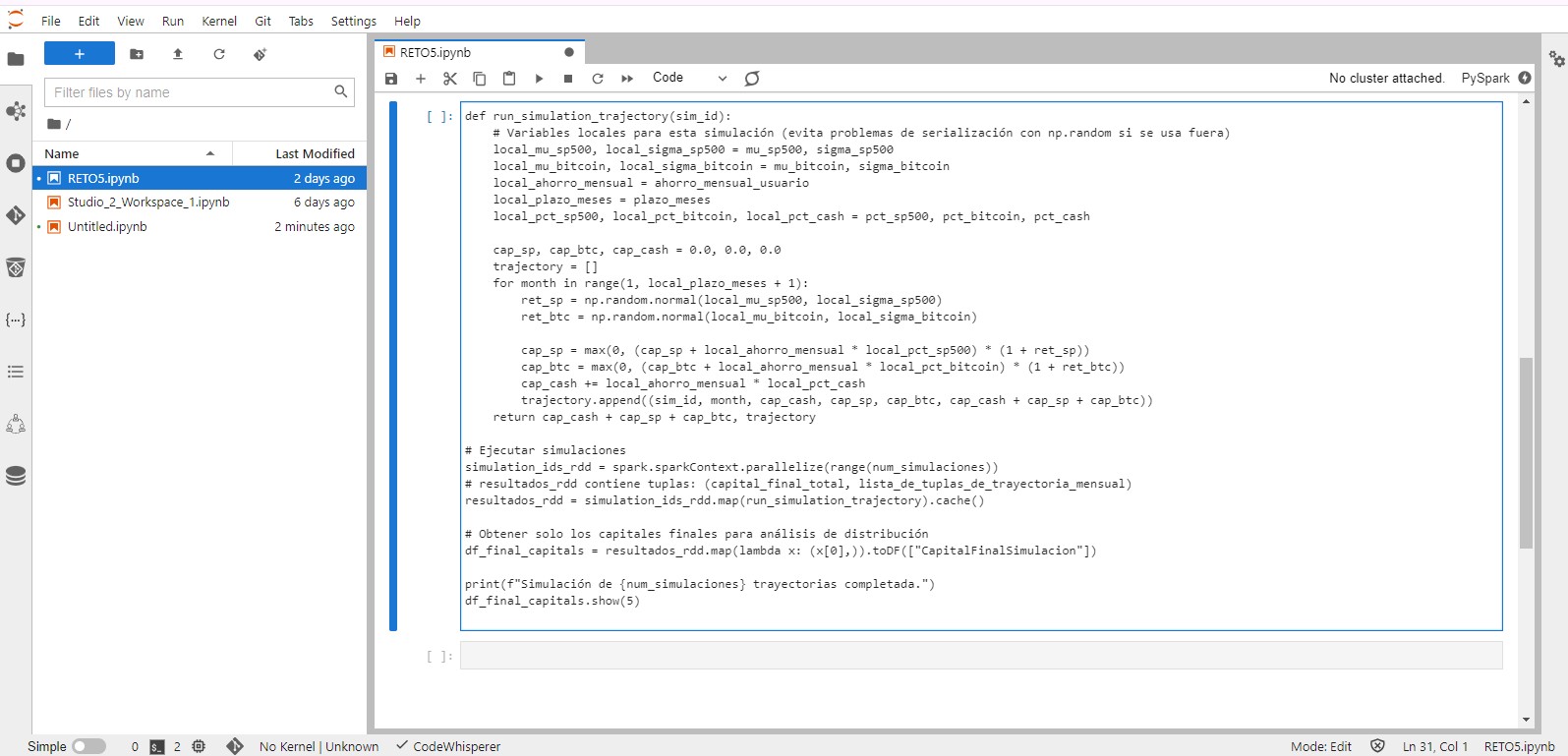The image size is (1568, 756).
Task: Open the Help menu
Action: tap(407, 21)
